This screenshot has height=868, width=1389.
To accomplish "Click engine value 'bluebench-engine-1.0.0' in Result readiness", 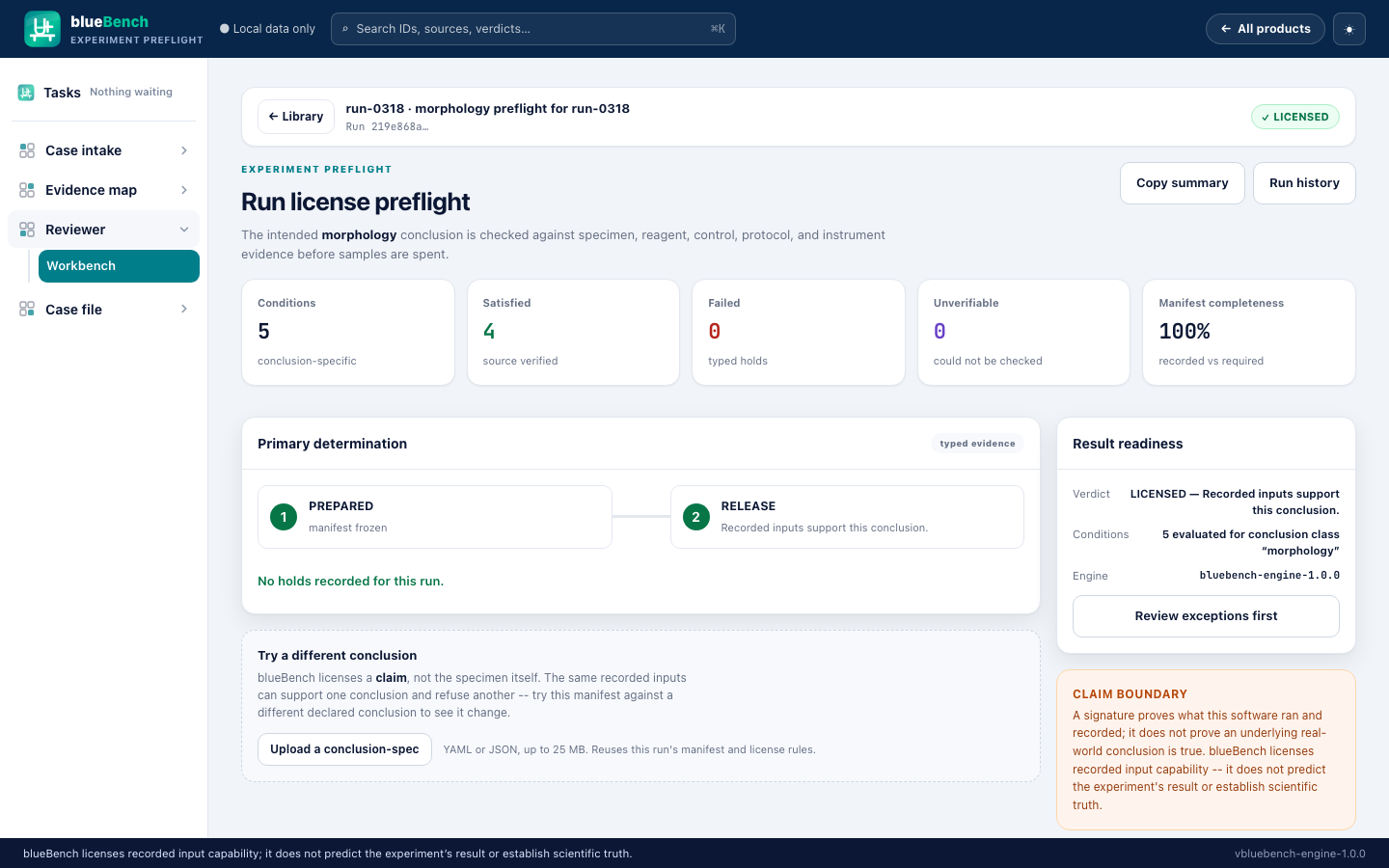I will (x=1269, y=576).
